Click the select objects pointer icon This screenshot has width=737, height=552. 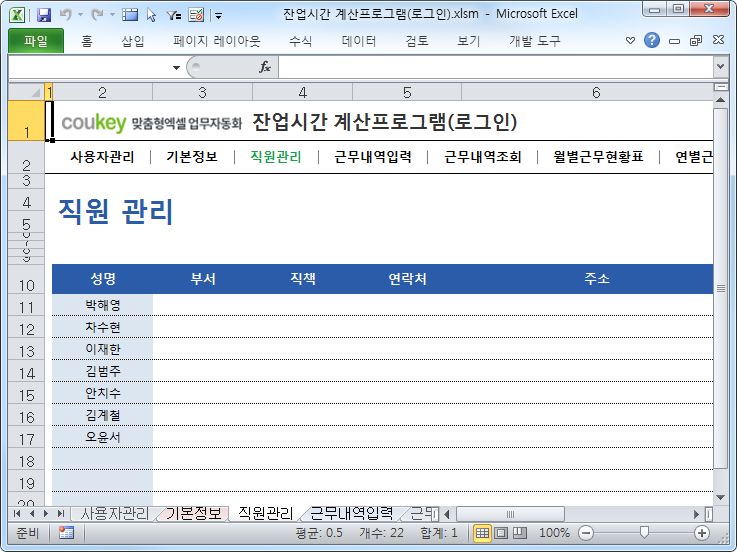pos(151,15)
